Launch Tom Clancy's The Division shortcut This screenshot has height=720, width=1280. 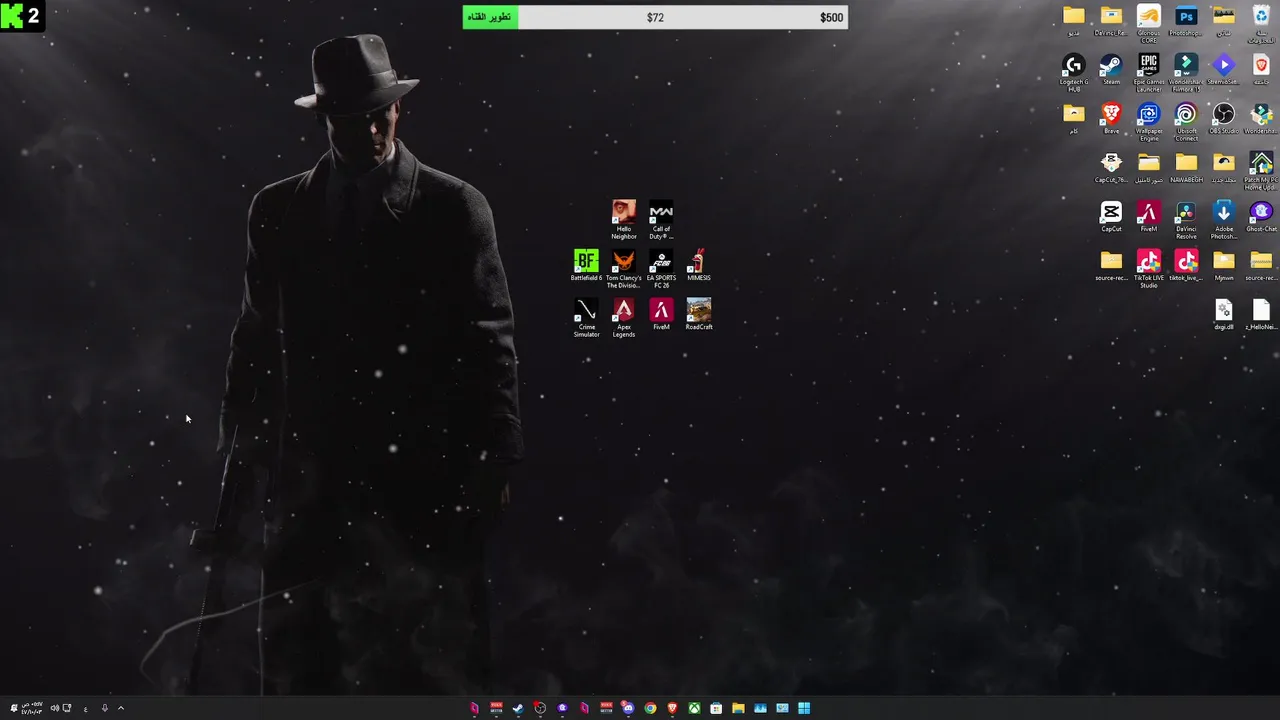[624, 269]
